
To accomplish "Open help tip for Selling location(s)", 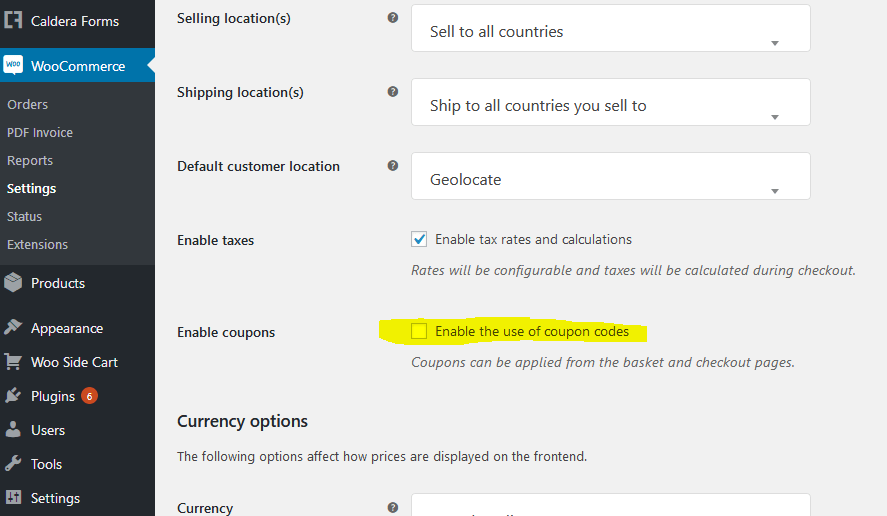I will pos(393,18).
